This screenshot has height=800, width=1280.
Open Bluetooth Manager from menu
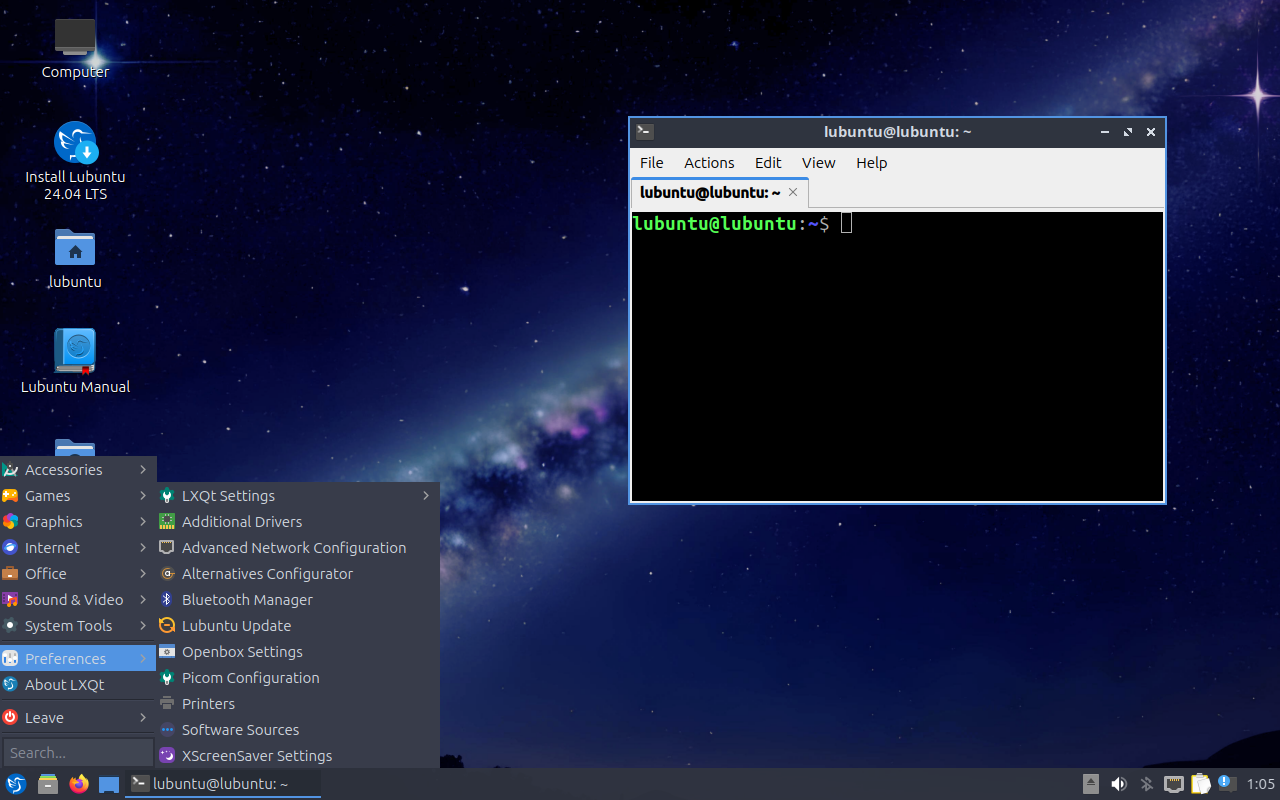[x=298, y=600]
